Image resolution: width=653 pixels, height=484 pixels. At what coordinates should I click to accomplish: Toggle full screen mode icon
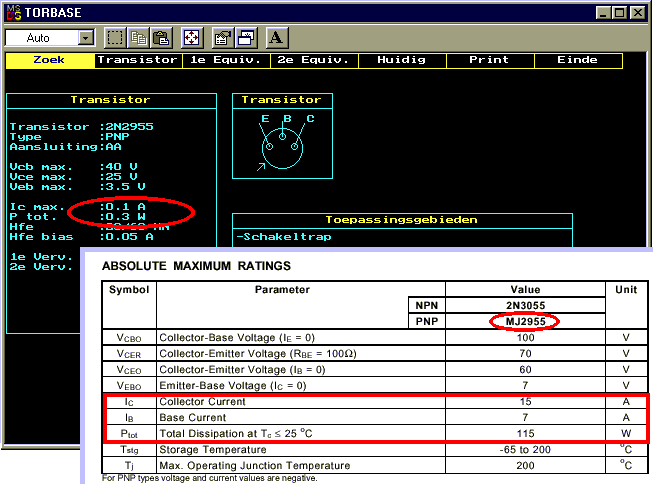point(192,38)
